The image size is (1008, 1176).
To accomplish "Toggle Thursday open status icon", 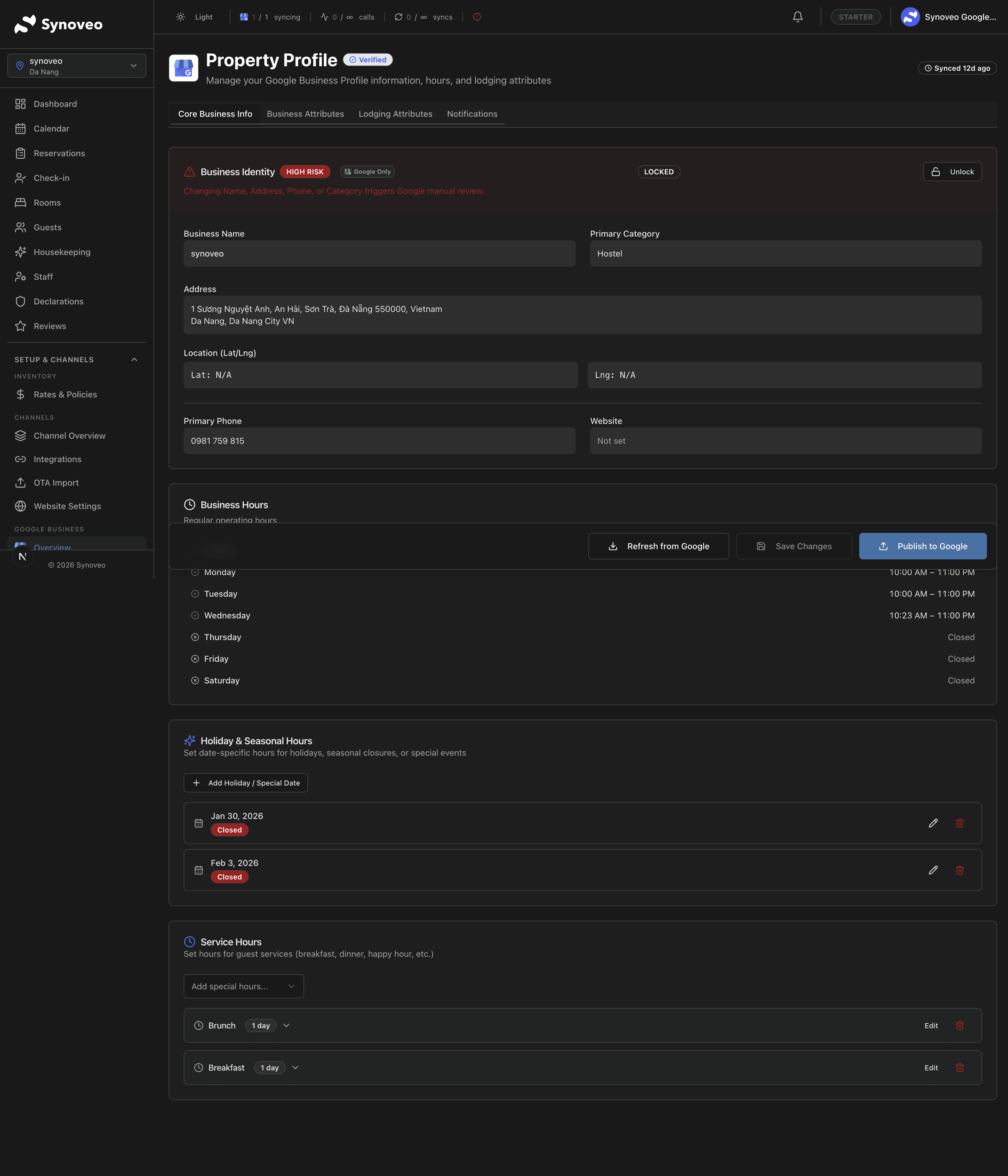I will pyautogui.click(x=195, y=637).
